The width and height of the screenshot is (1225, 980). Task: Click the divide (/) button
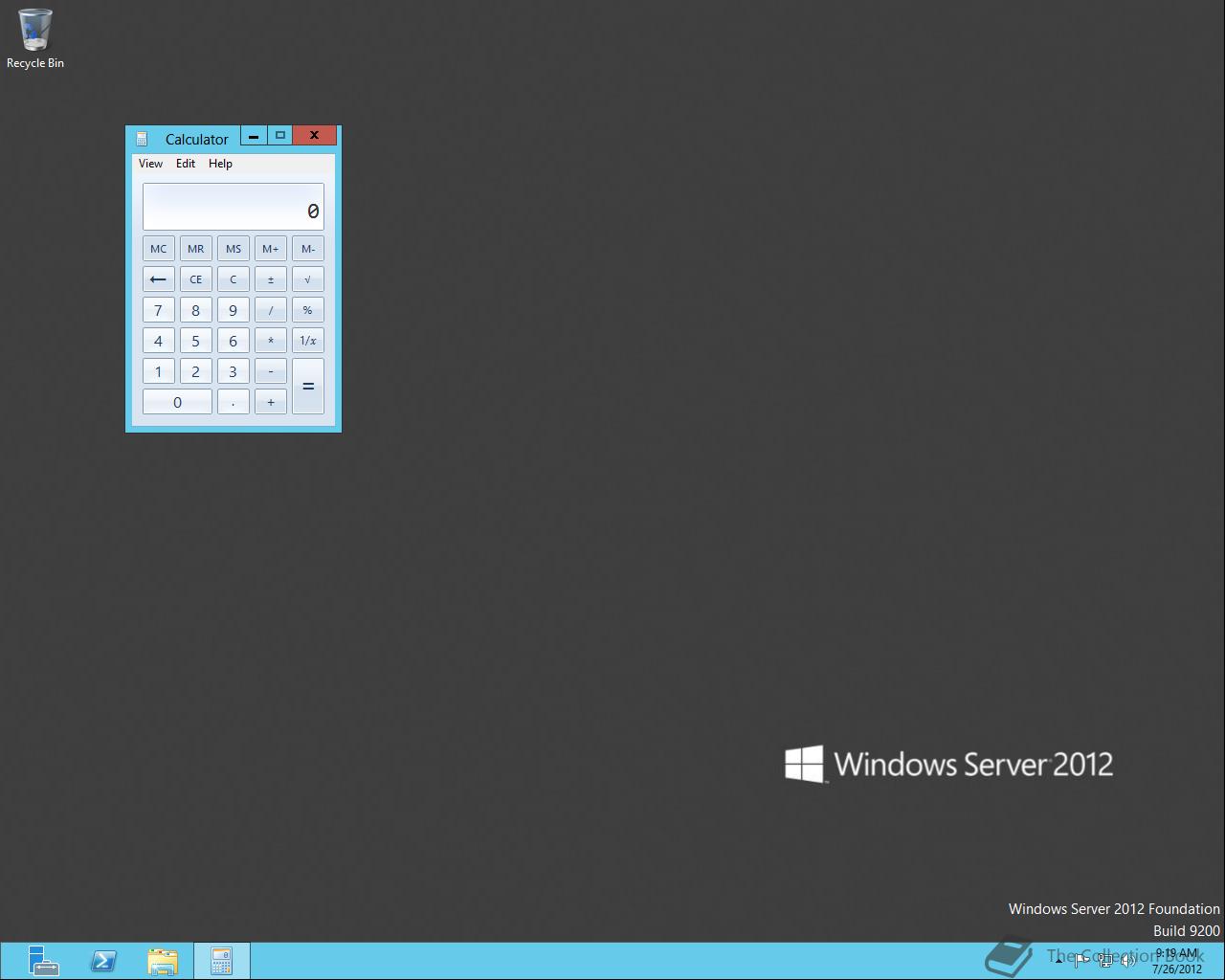271,310
